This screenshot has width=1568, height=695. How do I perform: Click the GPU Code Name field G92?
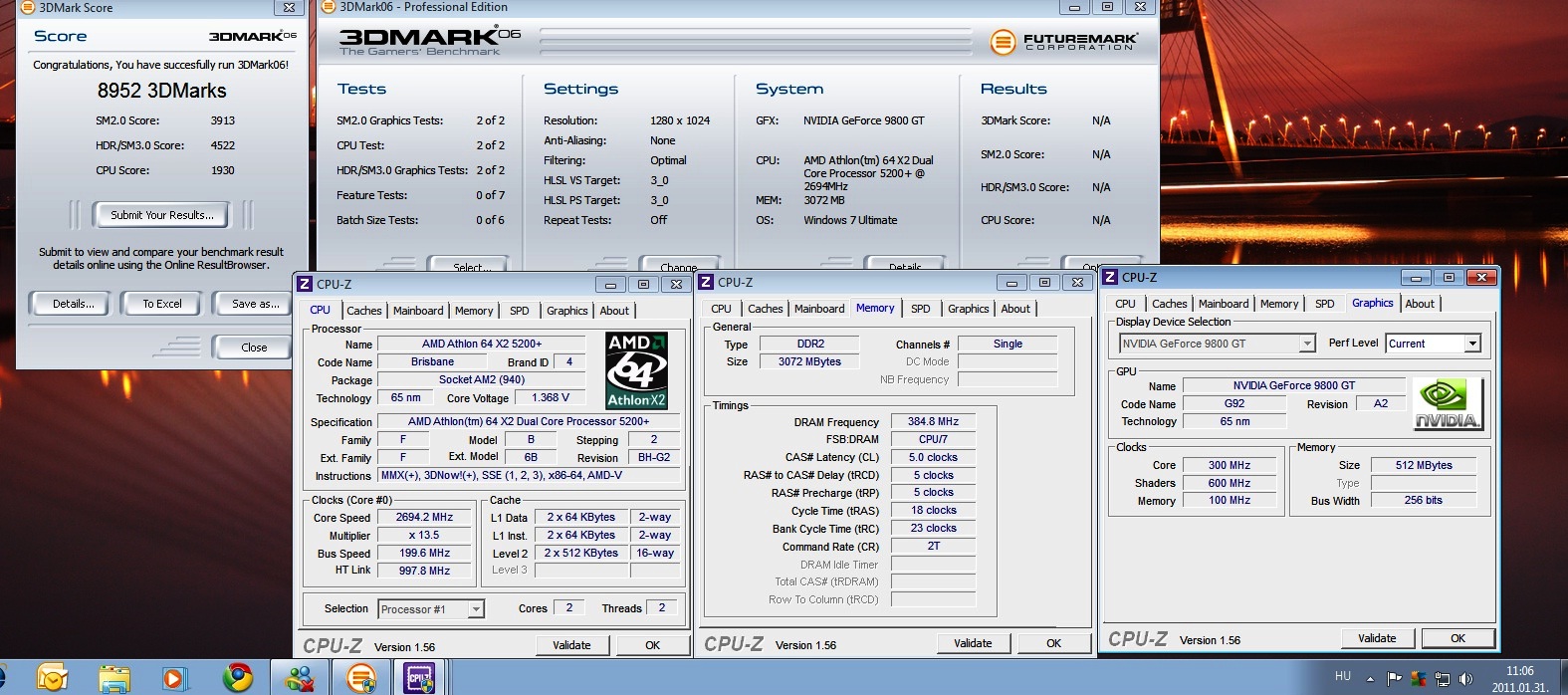click(1234, 403)
